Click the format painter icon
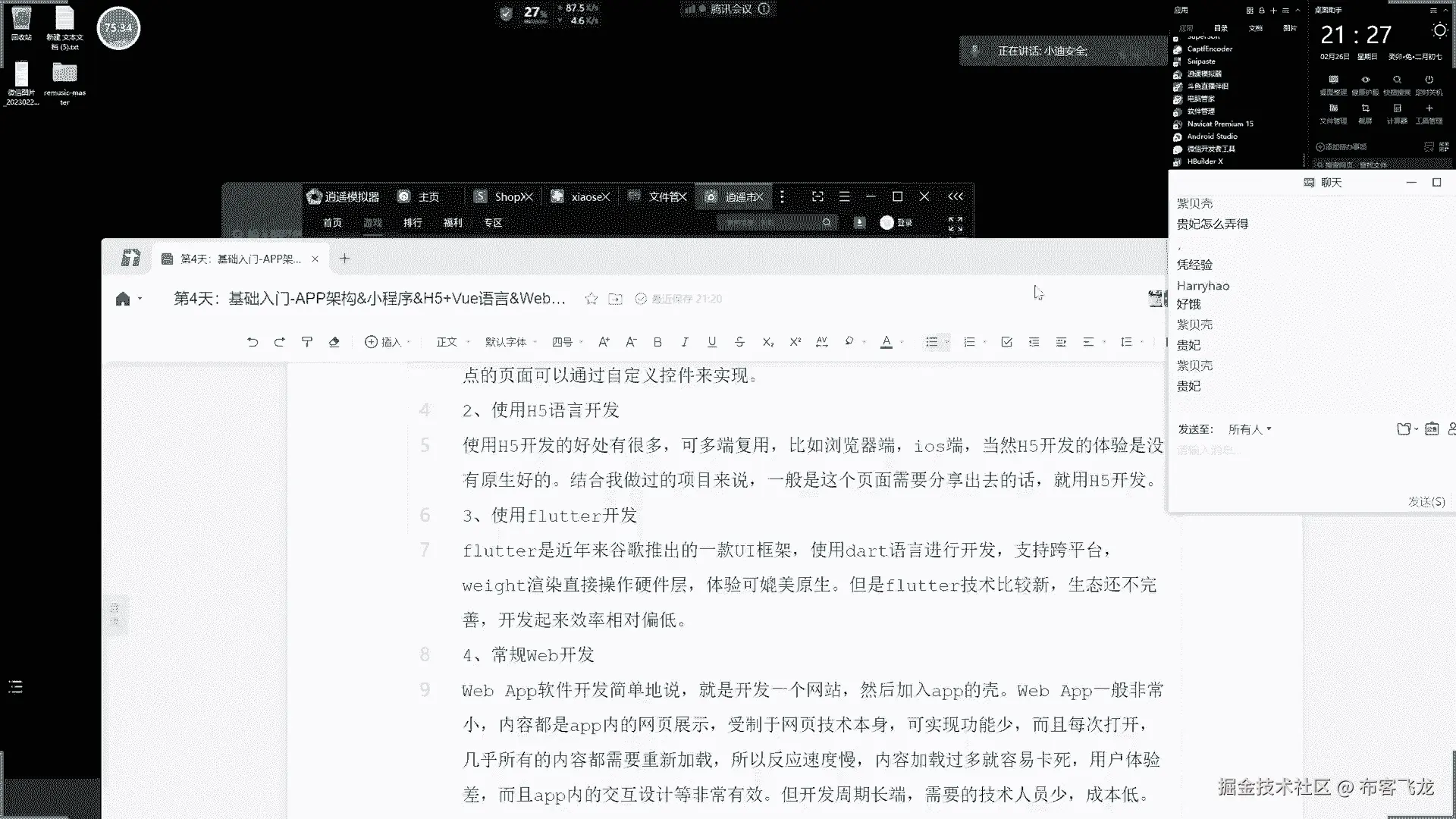 [x=307, y=342]
